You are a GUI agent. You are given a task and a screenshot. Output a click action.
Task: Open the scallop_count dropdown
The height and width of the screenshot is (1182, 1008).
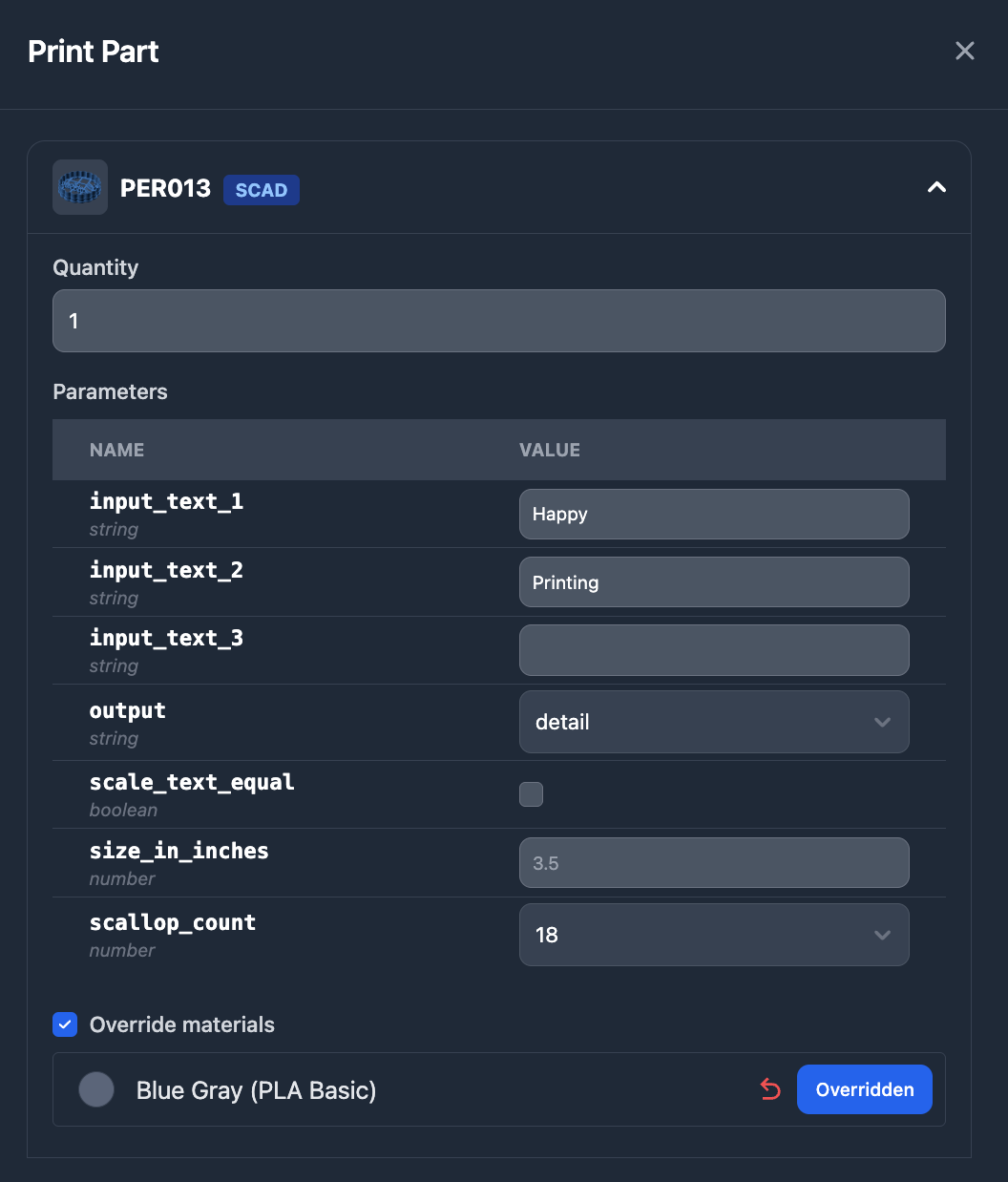click(714, 935)
